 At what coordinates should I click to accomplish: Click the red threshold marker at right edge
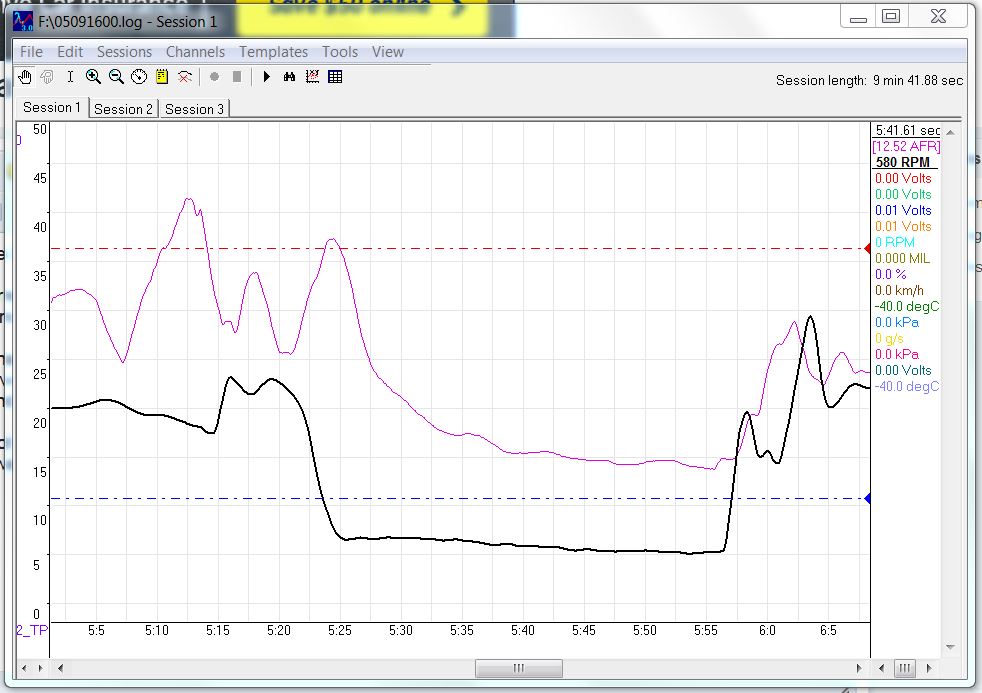pos(868,248)
